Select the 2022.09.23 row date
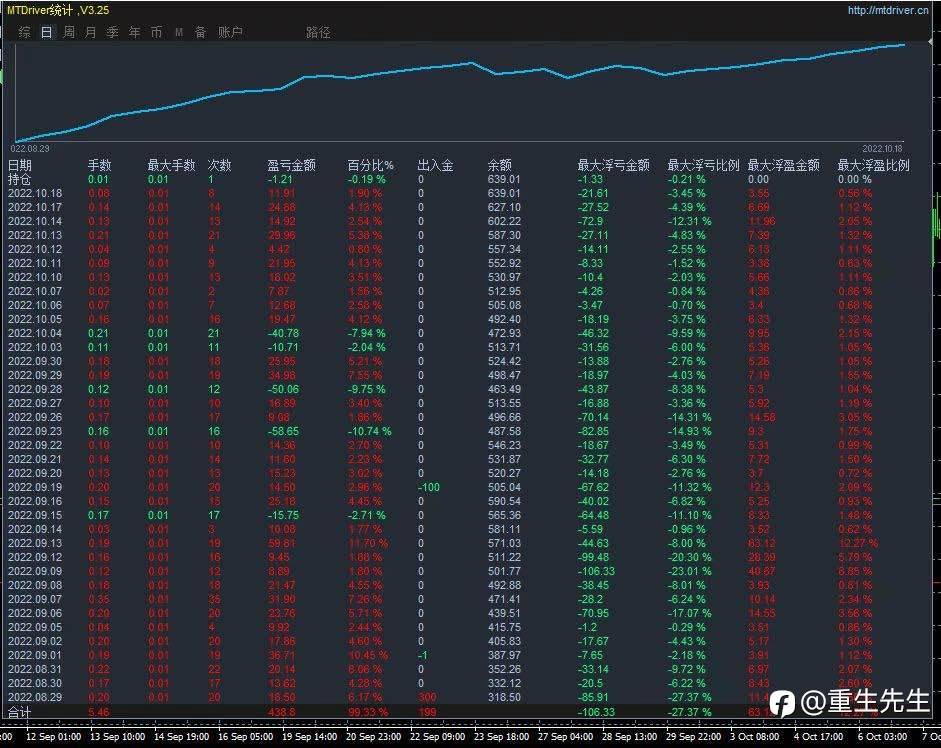 click(x=34, y=431)
